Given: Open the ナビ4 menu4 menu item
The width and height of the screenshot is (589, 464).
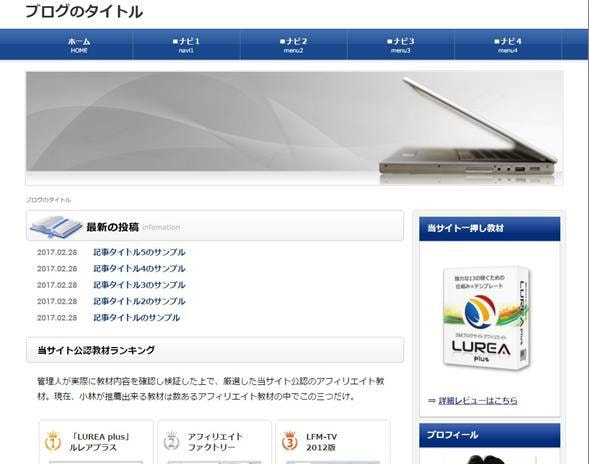Looking at the screenshot, I should click(x=508, y=45).
